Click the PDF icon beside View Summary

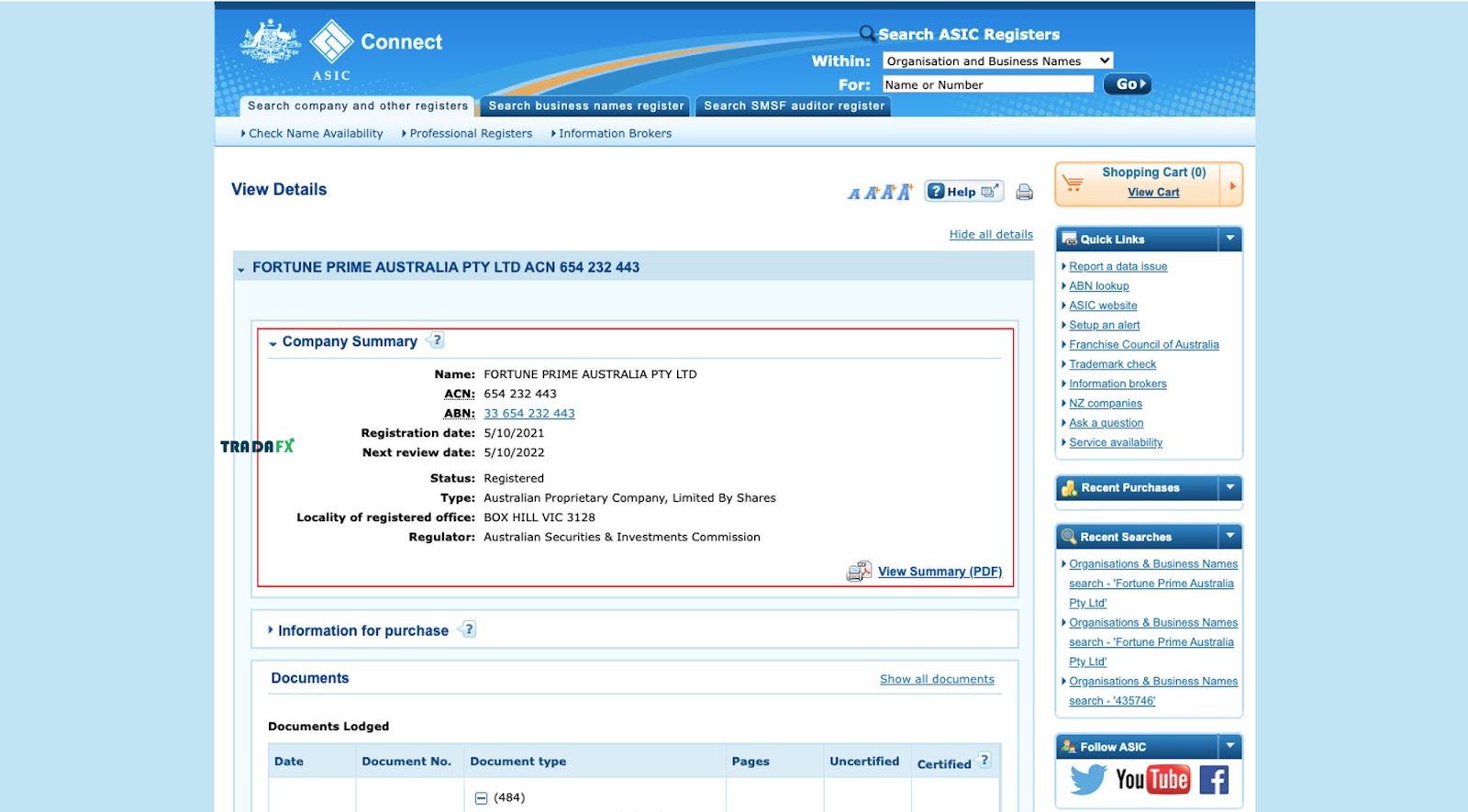coord(859,572)
